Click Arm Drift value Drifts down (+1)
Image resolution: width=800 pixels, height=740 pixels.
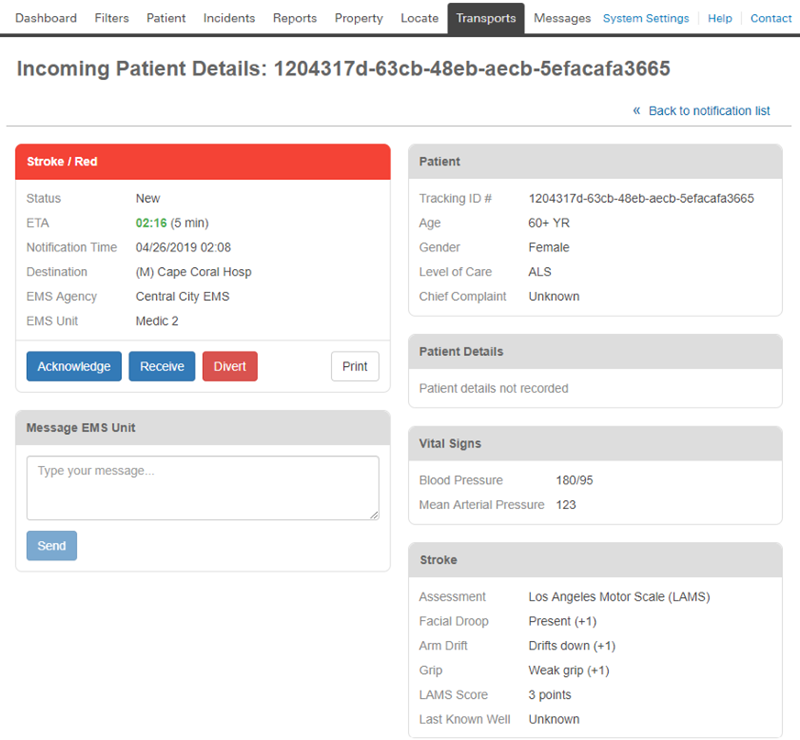pyautogui.click(x=572, y=646)
